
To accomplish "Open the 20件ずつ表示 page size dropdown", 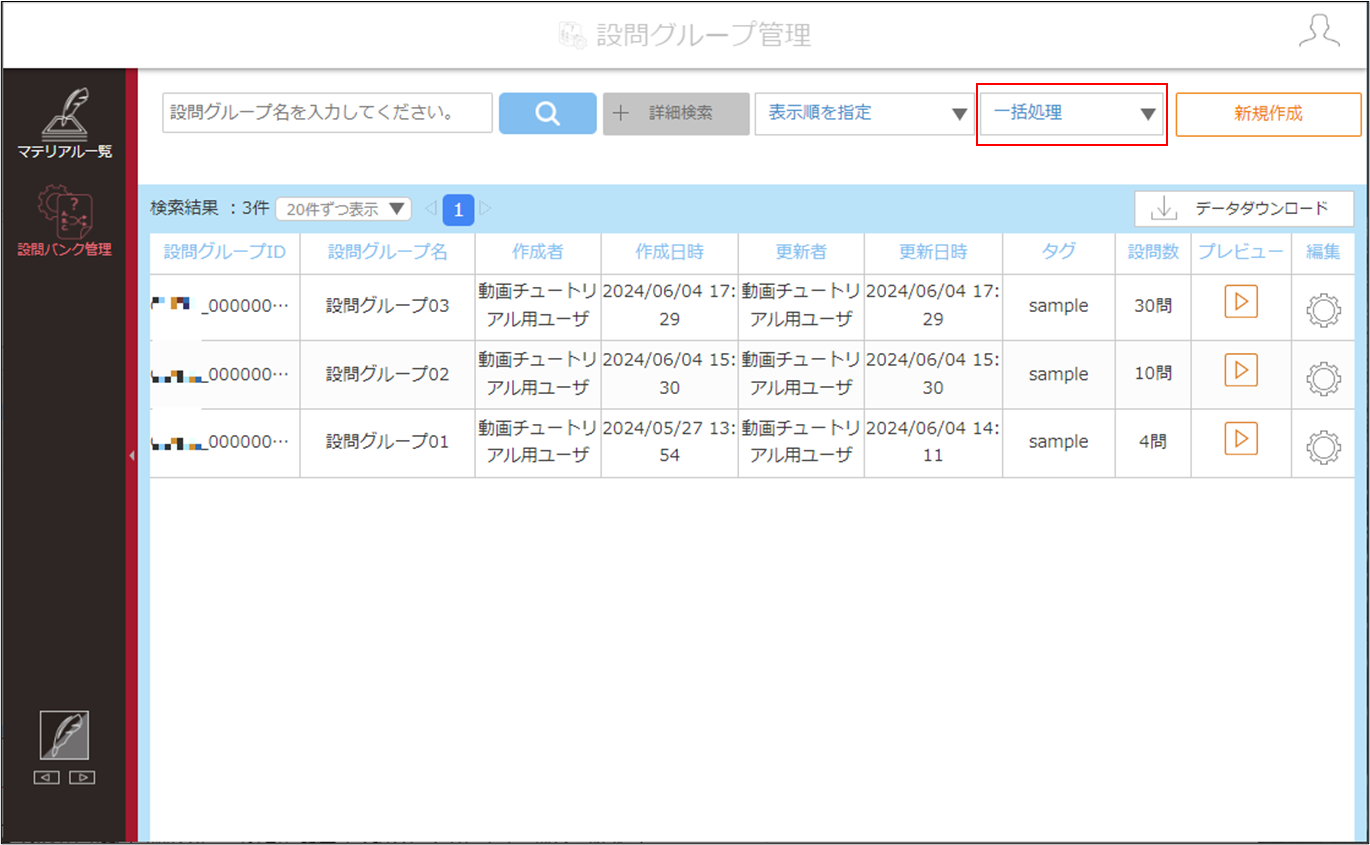I will point(343,209).
